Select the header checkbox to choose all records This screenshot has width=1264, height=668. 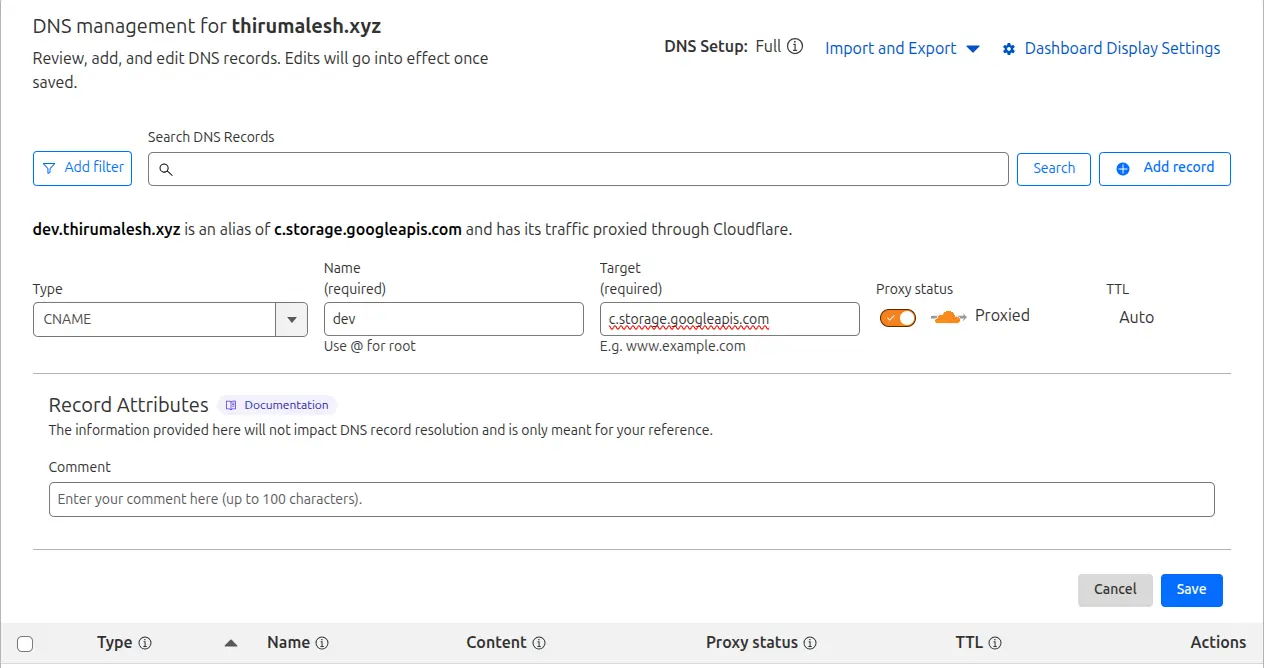[24, 643]
